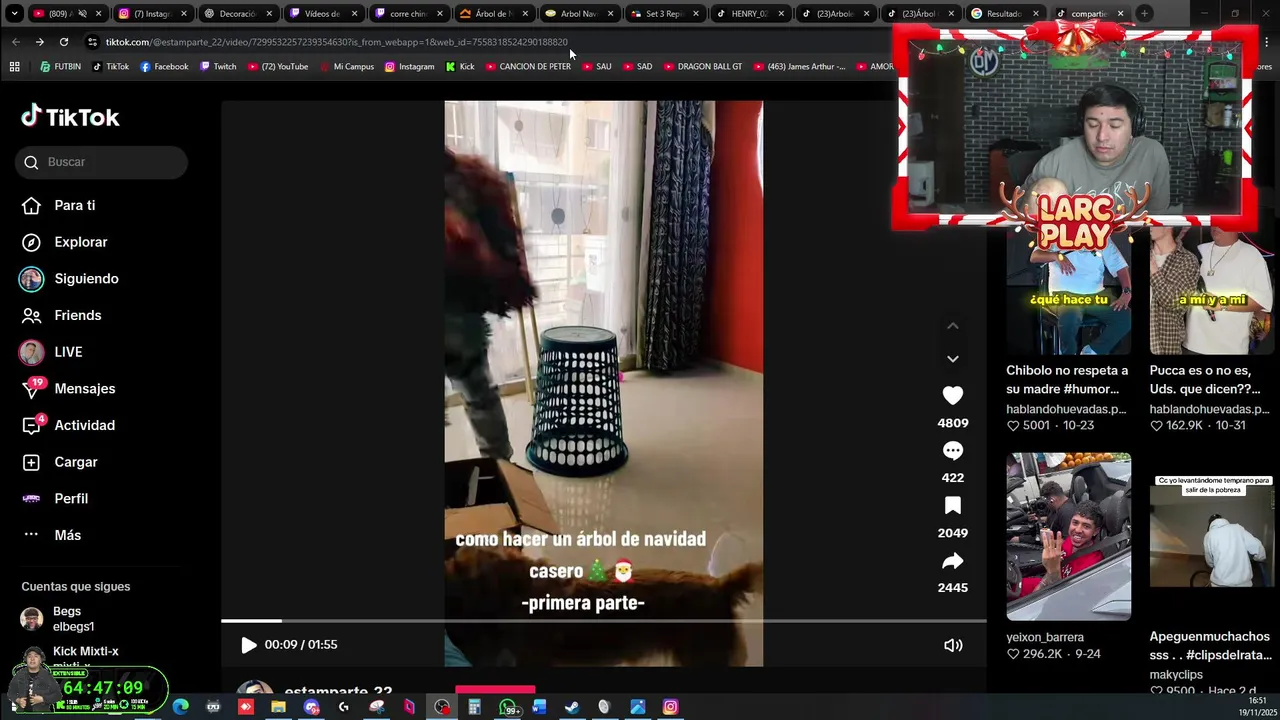Click the tiktok.com address bar
This screenshot has height=720, width=1280.
pyautogui.click(x=336, y=42)
